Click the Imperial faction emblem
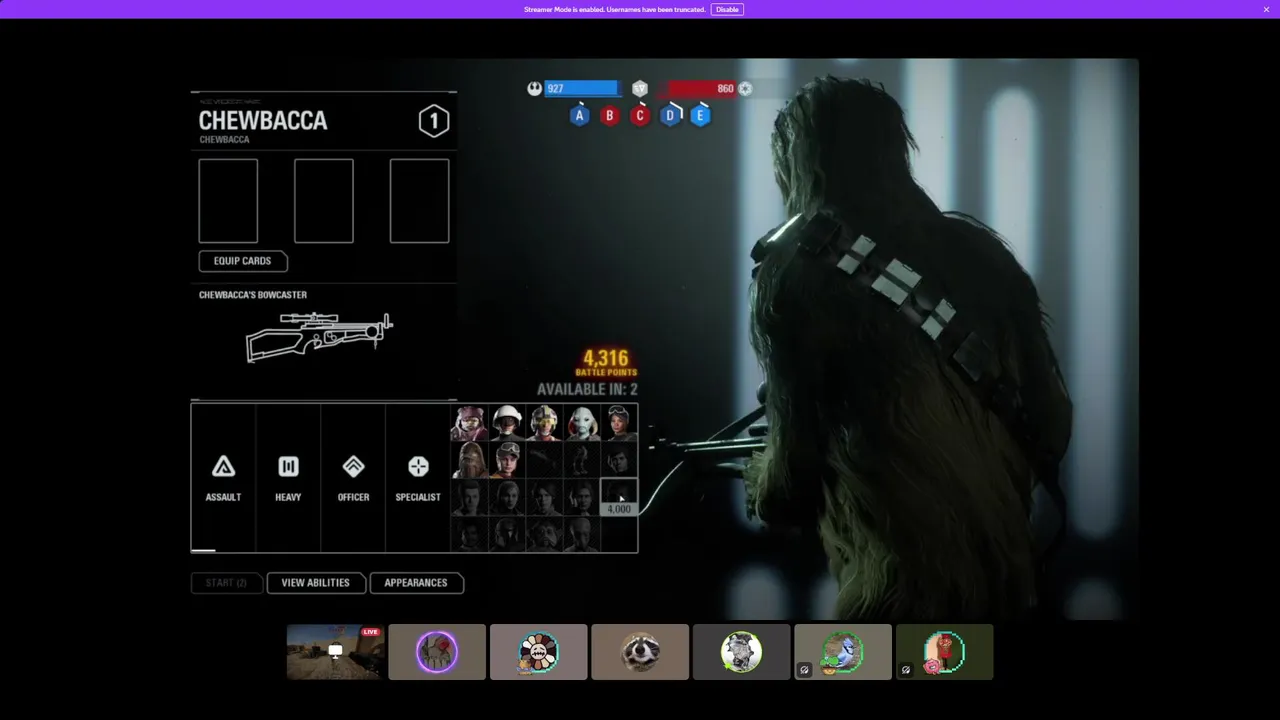 (745, 88)
